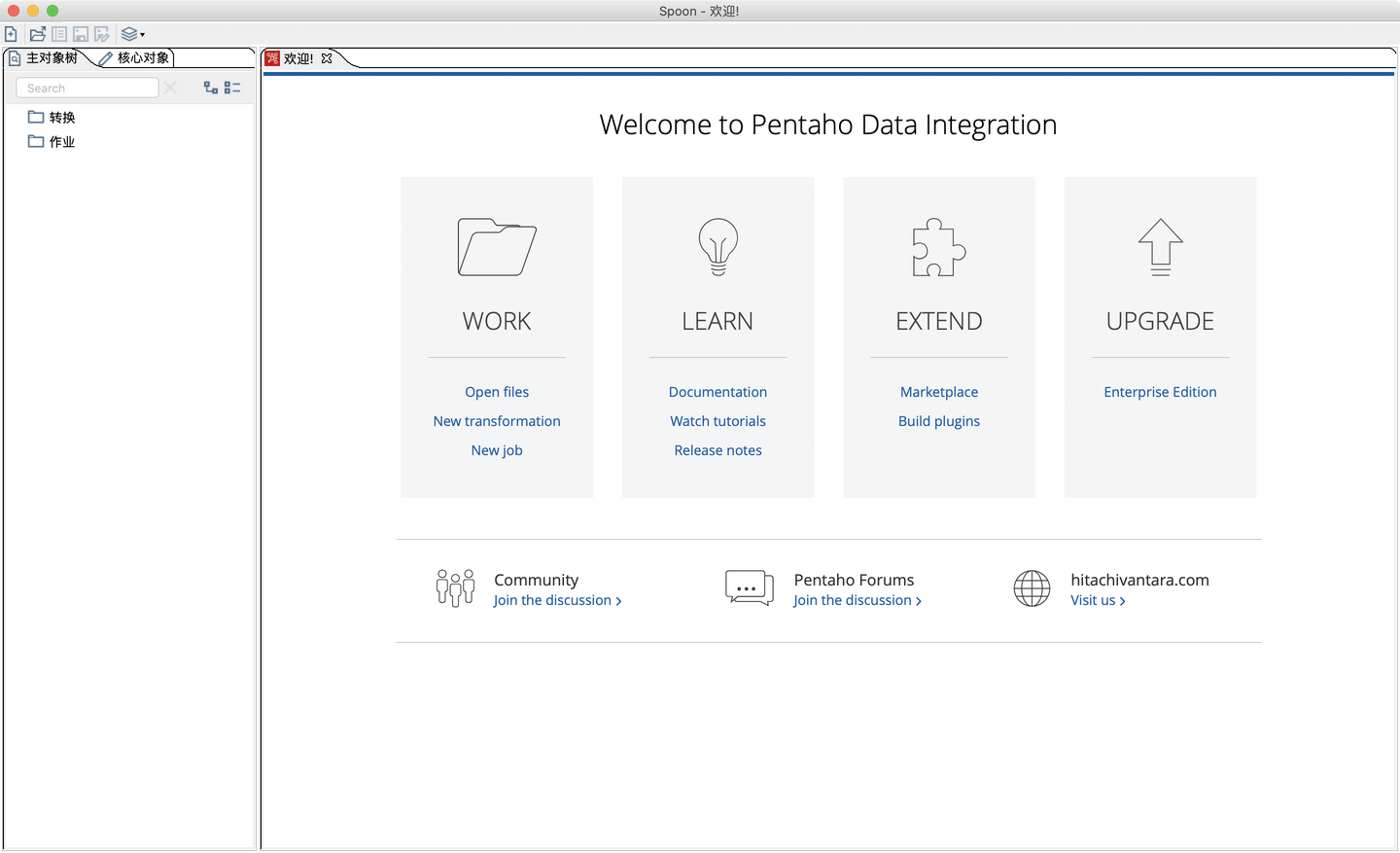Expand the 作业 folder

61,142
